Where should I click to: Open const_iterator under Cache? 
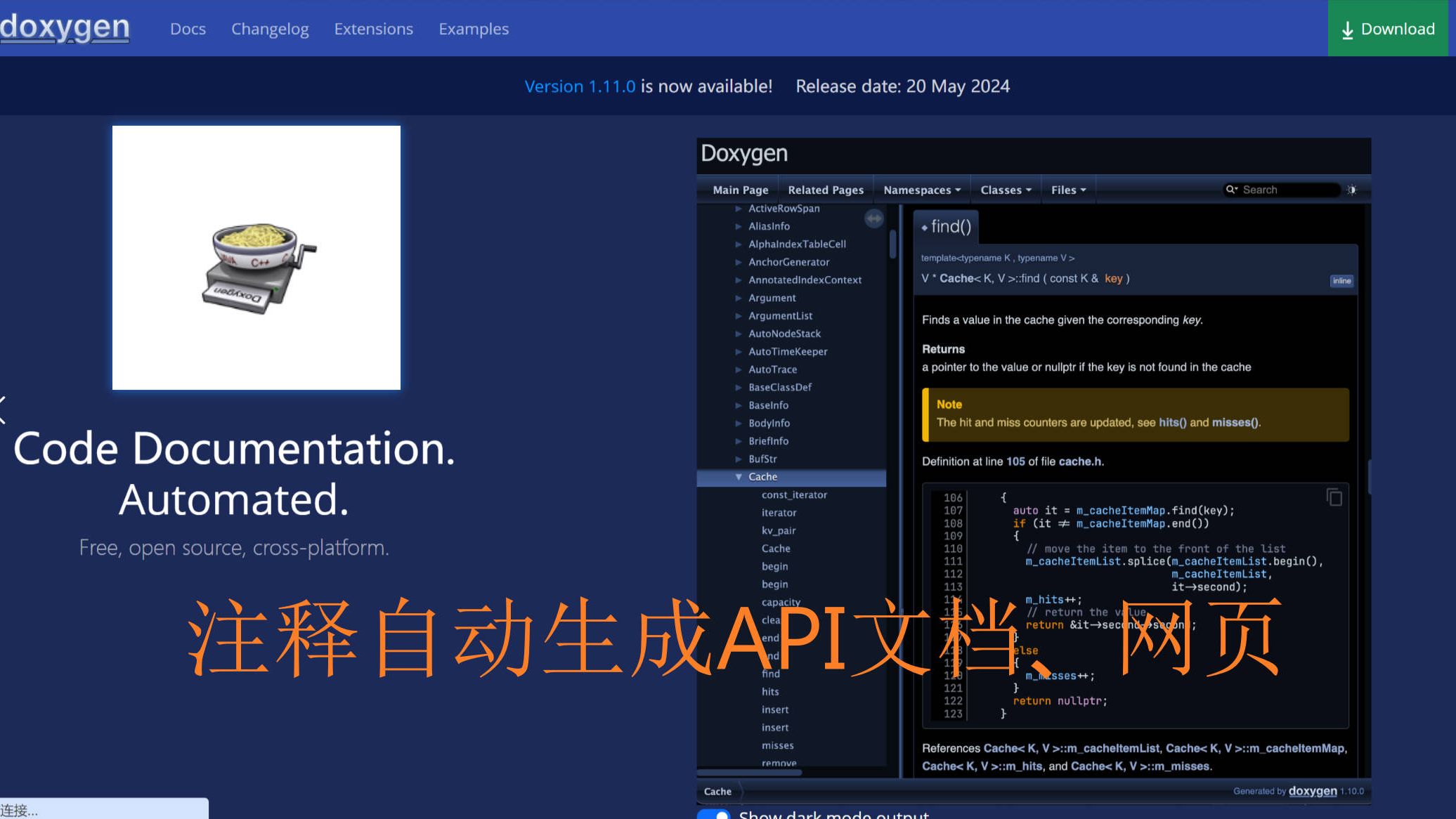tap(794, 494)
